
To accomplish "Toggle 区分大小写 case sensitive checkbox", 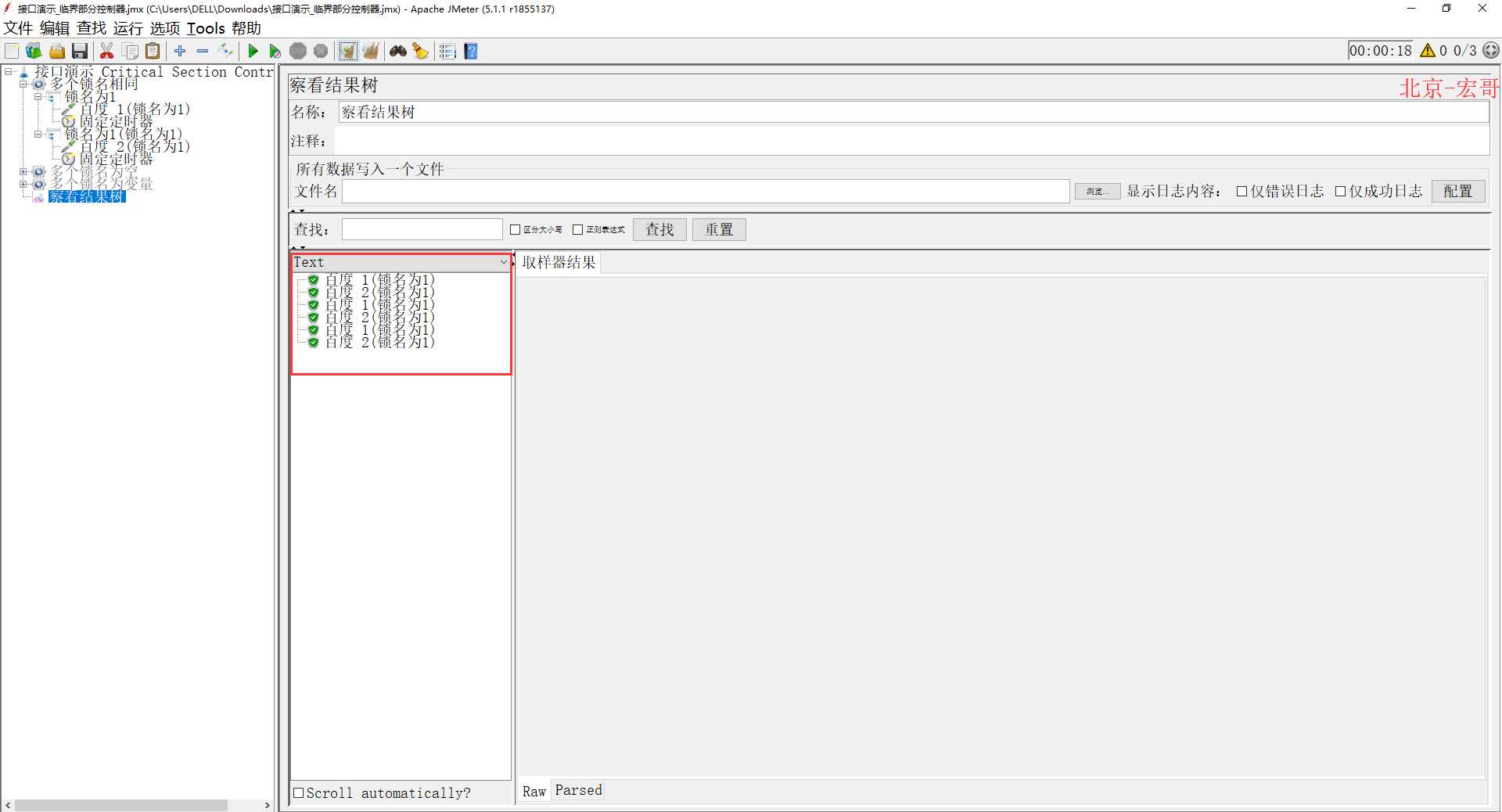I will [515, 229].
